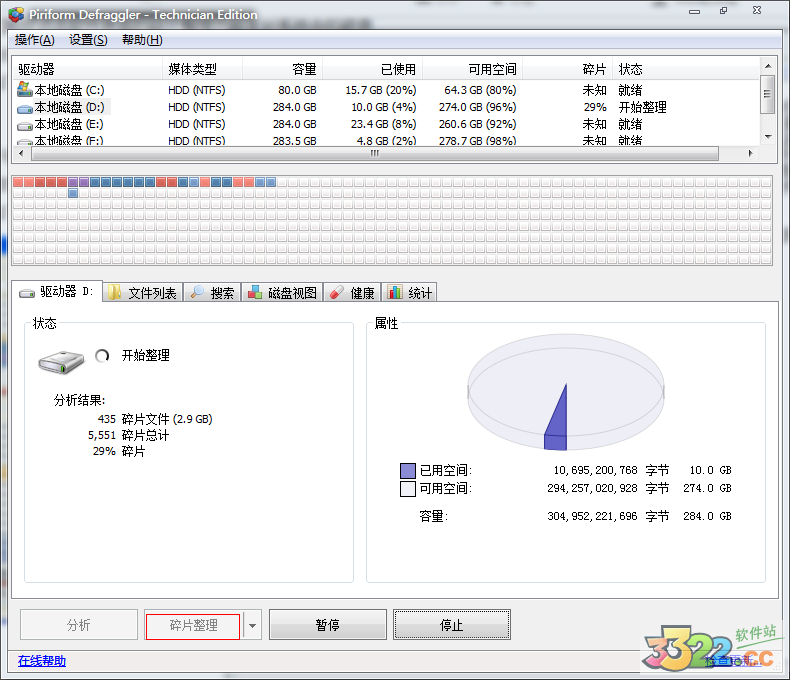Click the 分析 button
The width and height of the screenshot is (790, 680).
click(x=79, y=625)
